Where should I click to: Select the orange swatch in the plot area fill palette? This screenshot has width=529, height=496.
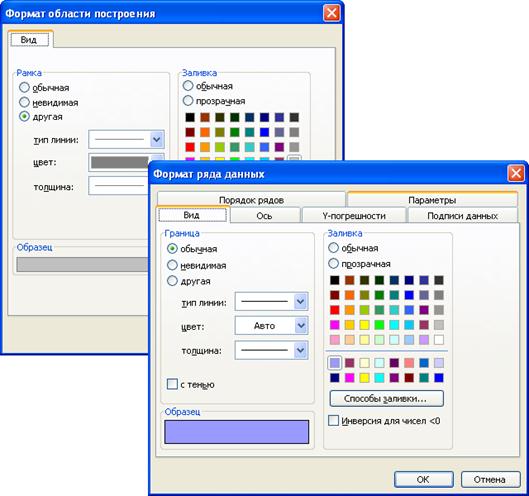[205, 132]
